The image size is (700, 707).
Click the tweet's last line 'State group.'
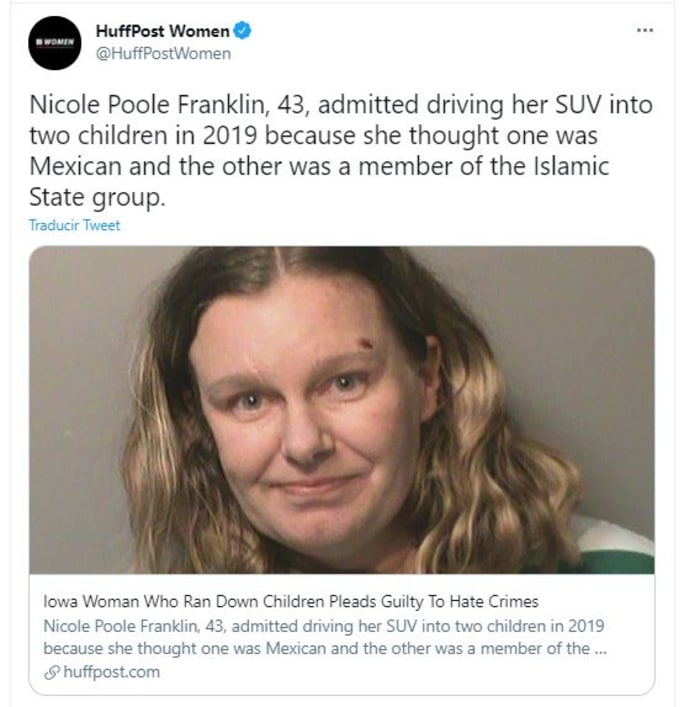point(95,196)
